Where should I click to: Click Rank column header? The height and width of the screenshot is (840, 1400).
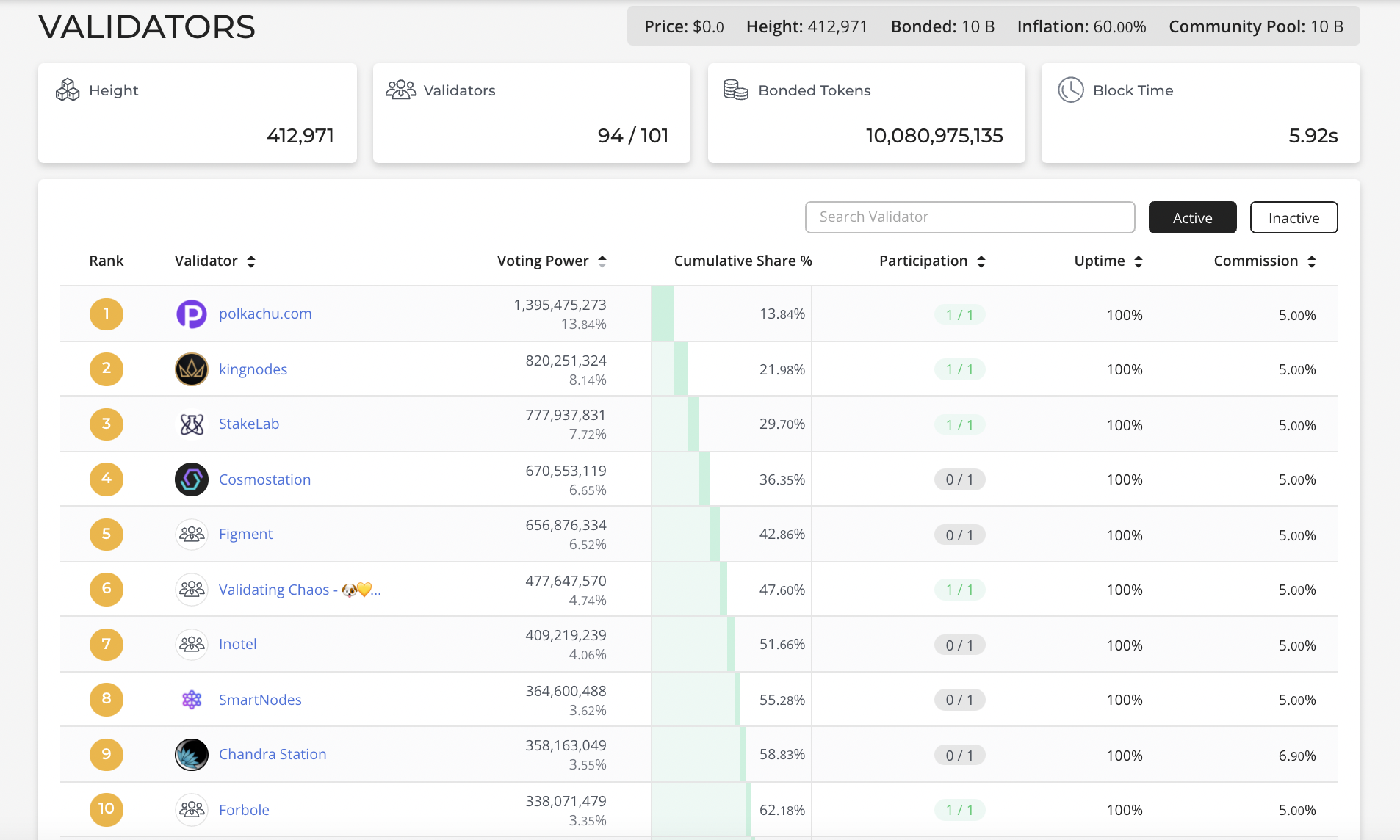107,261
